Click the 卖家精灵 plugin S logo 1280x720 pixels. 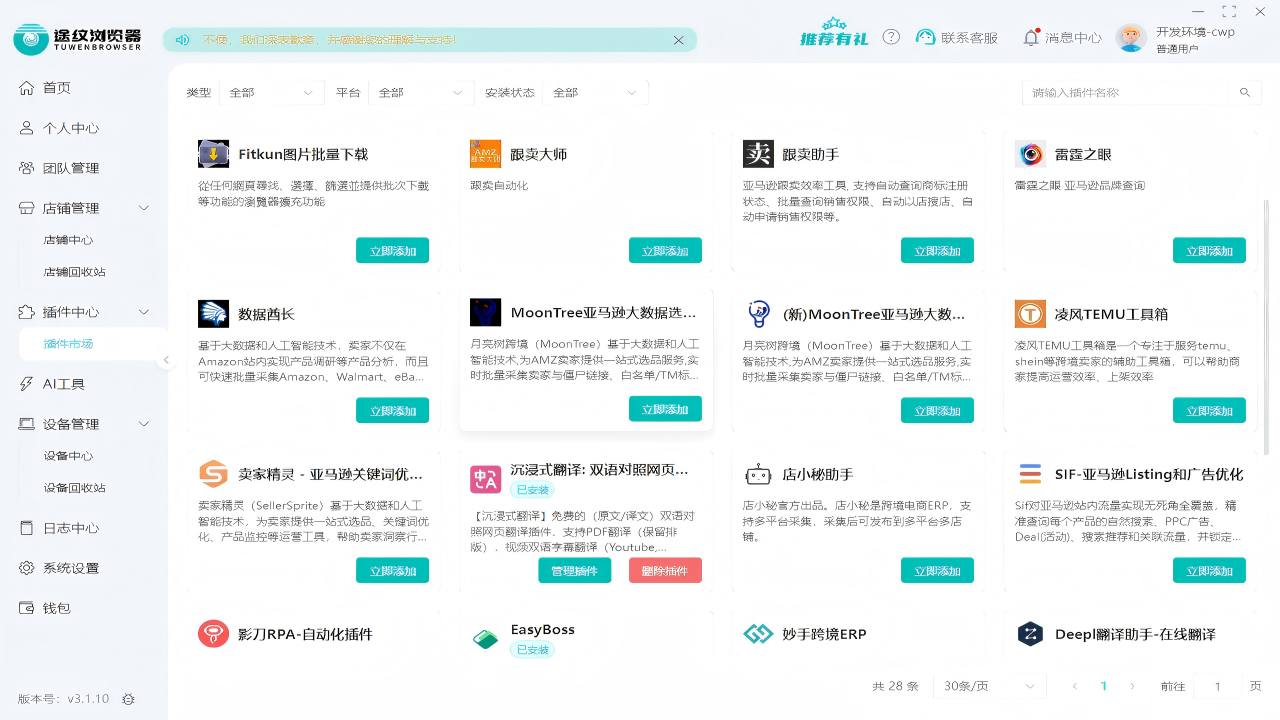pos(213,474)
